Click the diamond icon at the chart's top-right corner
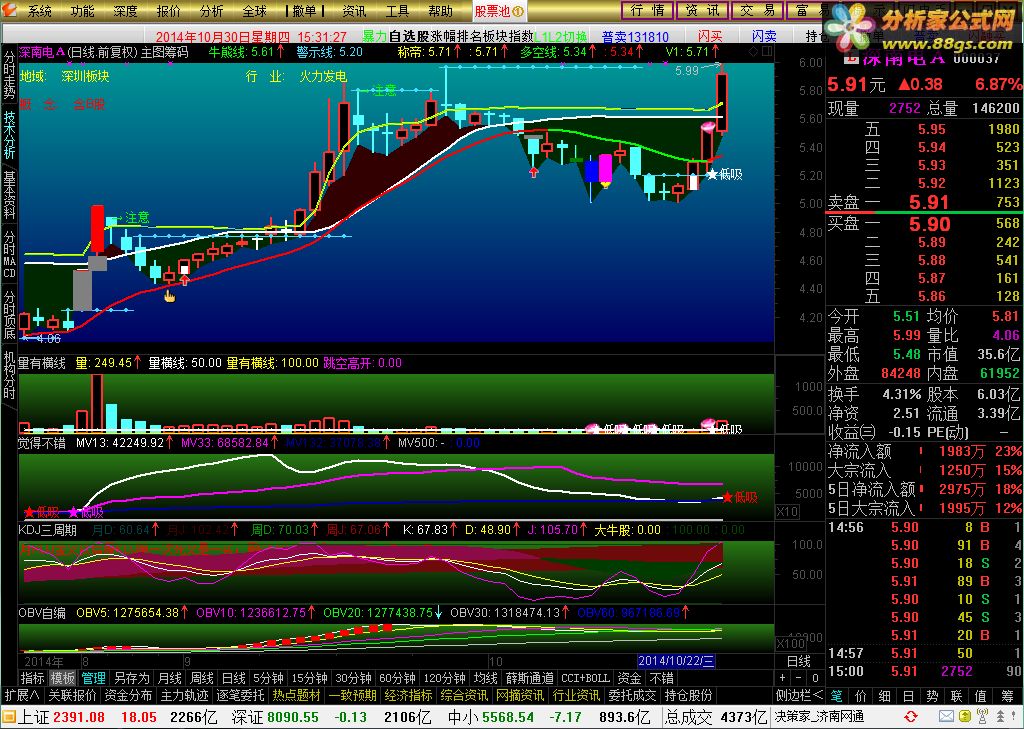The image size is (1024, 729). point(754,52)
